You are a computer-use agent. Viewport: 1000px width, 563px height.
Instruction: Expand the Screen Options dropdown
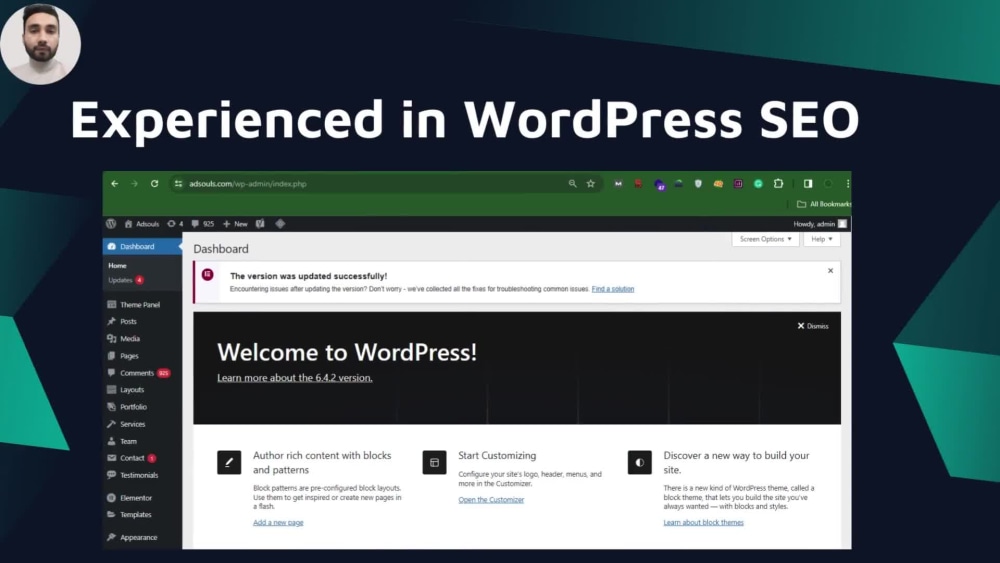[x=765, y=239]
